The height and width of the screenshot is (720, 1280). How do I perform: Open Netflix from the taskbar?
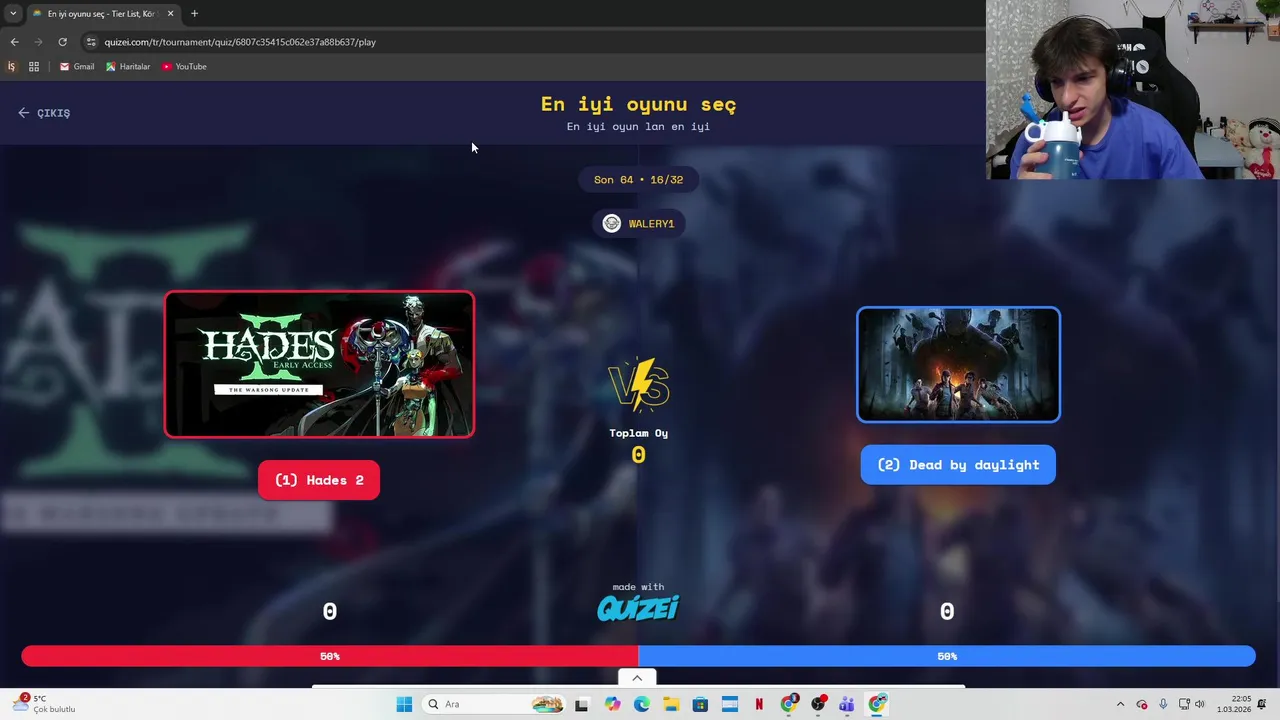(759, 704)
